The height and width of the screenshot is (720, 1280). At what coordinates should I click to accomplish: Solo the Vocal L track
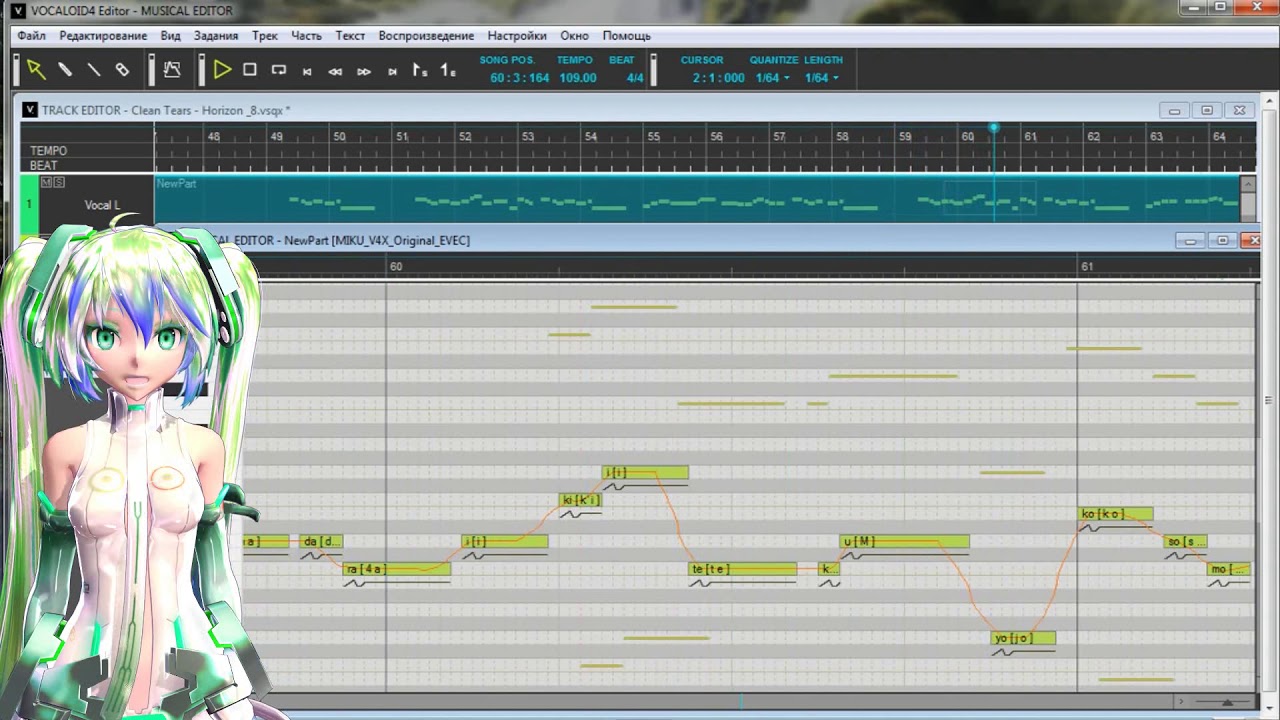point(59,182)
